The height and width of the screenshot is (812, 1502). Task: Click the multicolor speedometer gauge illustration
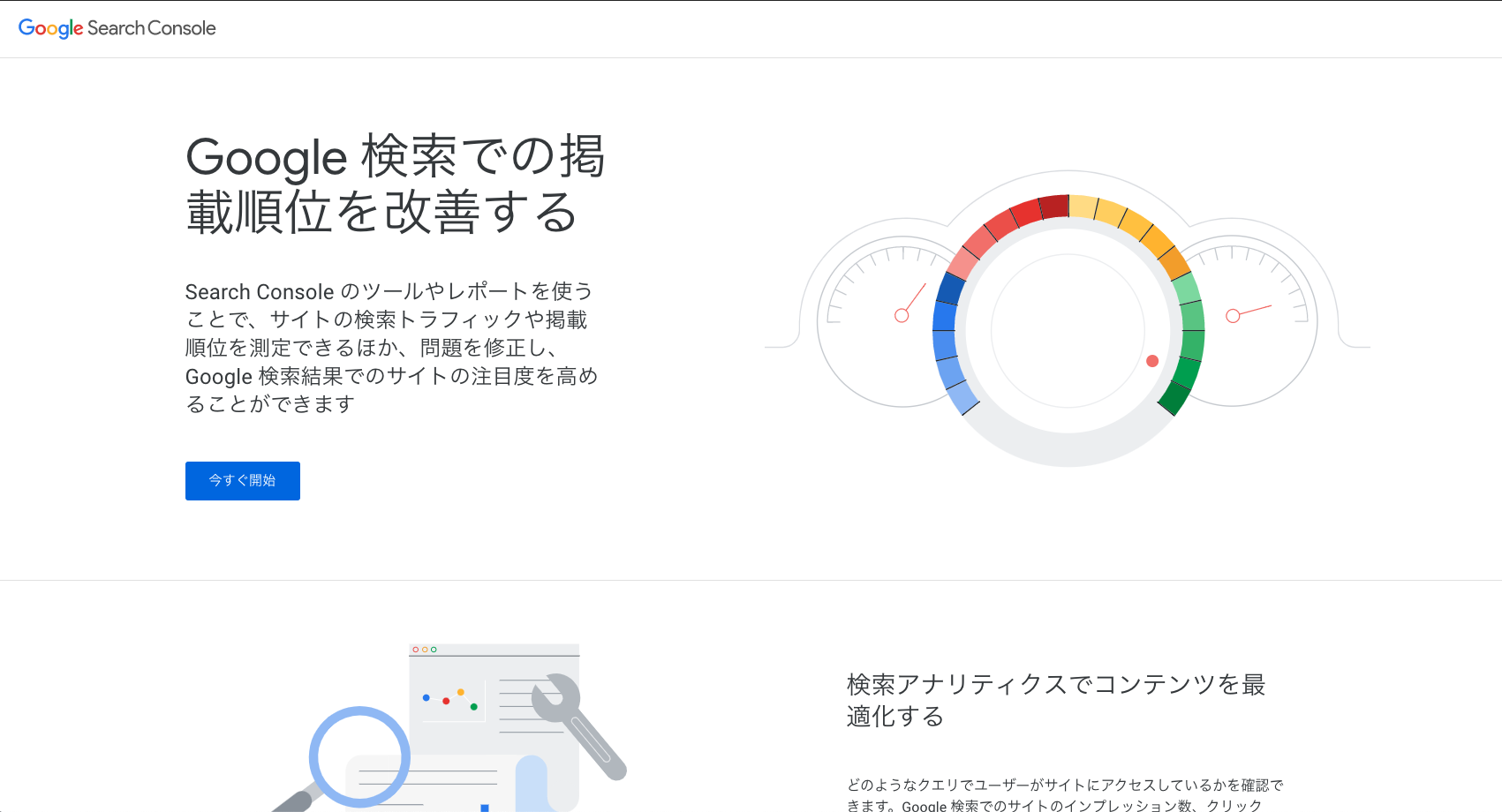1068,318
